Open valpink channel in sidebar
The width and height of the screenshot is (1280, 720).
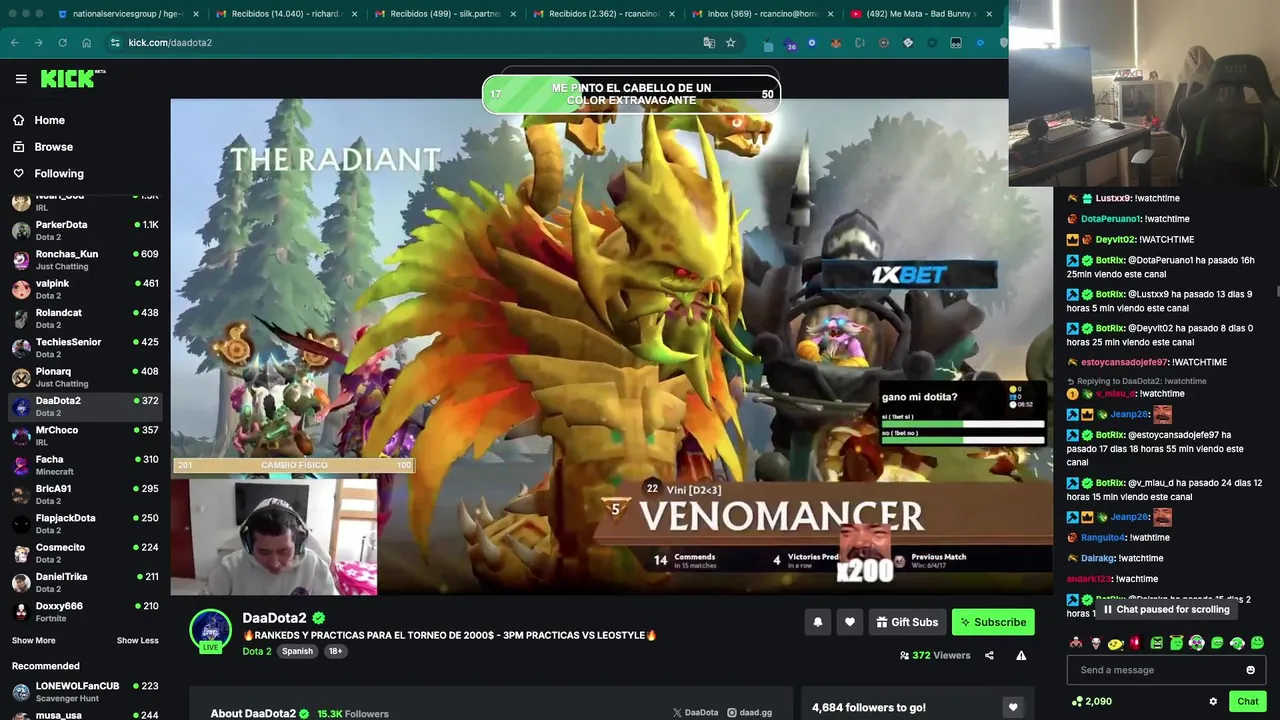85,289
